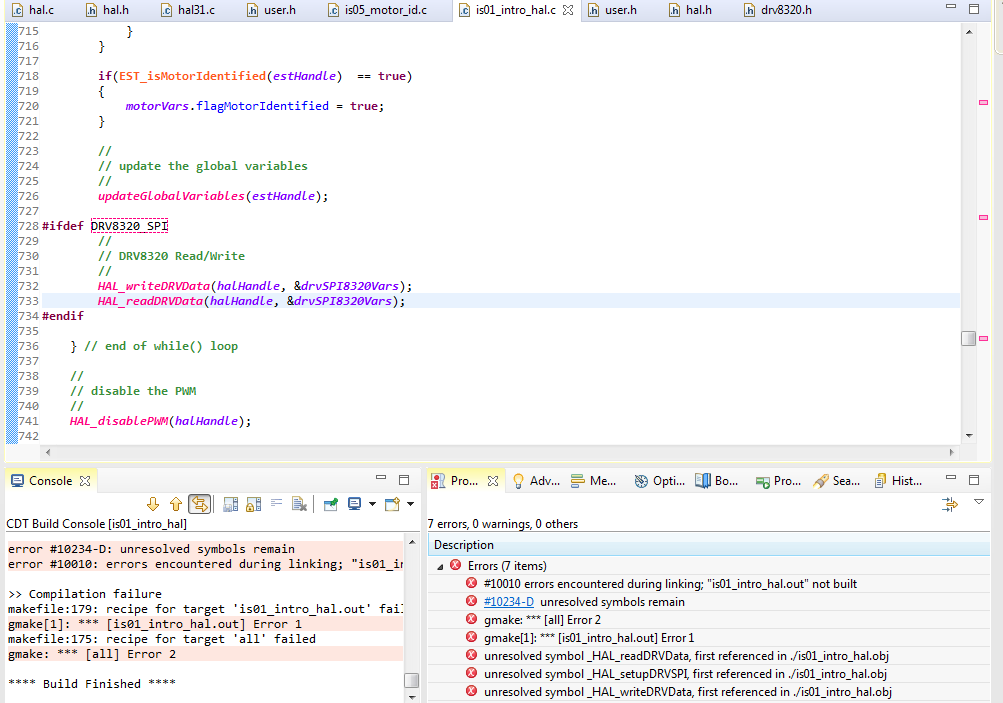Close the is01_intro_hal.c editor tab

point(568,10)
